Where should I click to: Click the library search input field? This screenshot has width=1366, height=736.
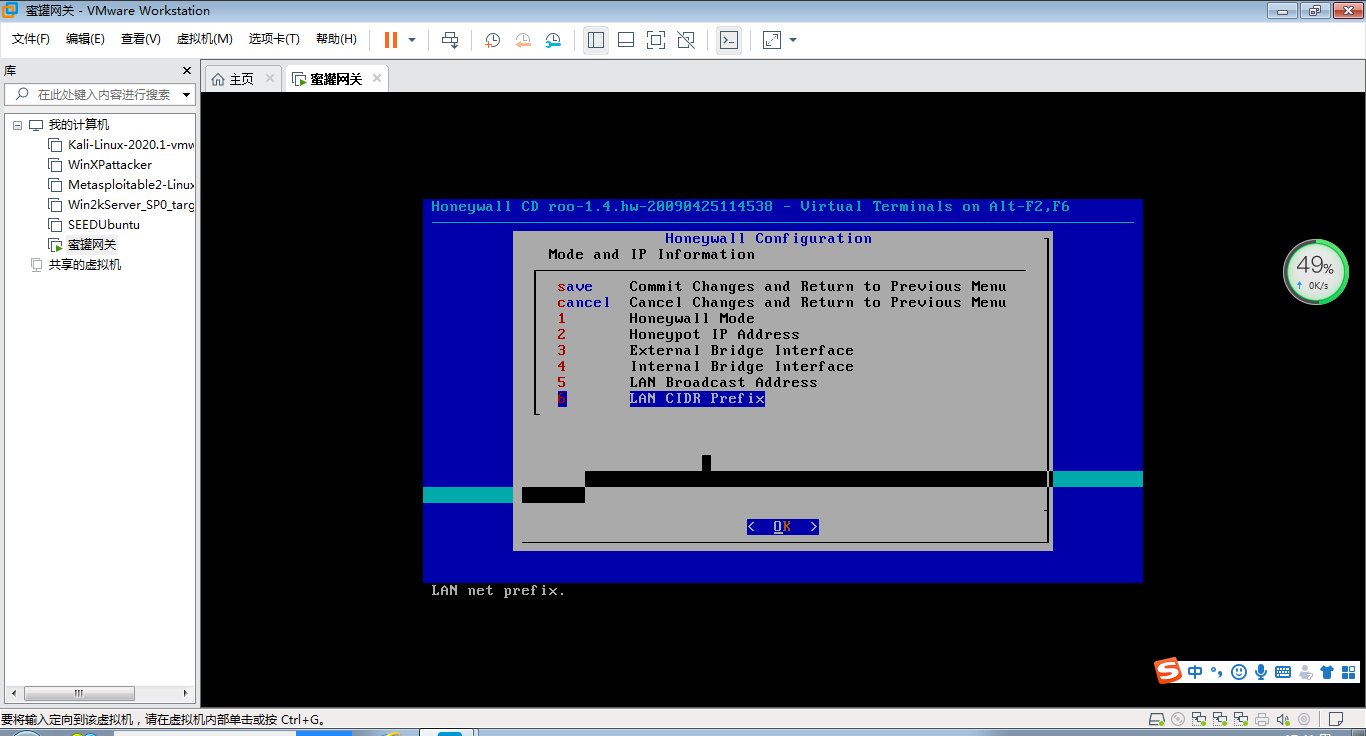pyautogui.click(x=100, y=94)
